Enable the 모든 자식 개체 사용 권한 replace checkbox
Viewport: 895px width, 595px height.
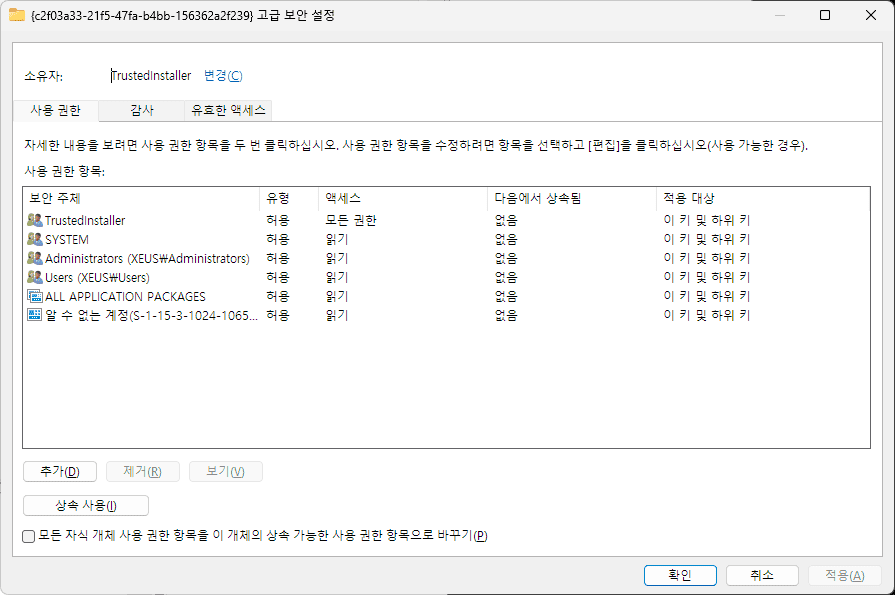29,536
